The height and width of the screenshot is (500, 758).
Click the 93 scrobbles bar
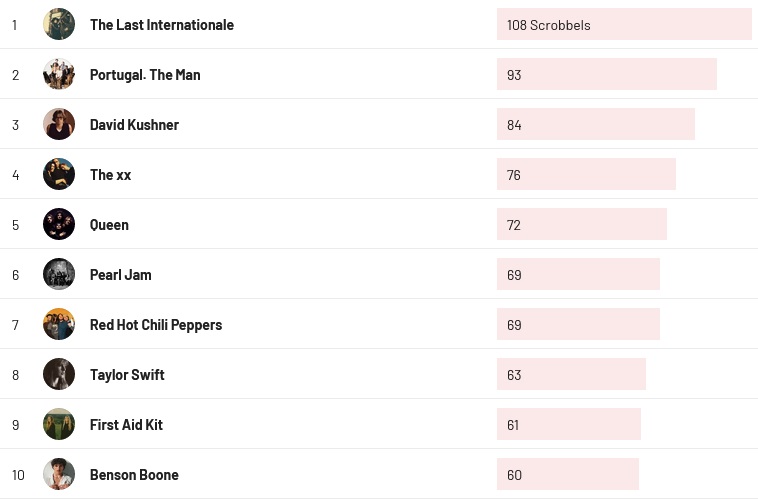coord(606,75)
